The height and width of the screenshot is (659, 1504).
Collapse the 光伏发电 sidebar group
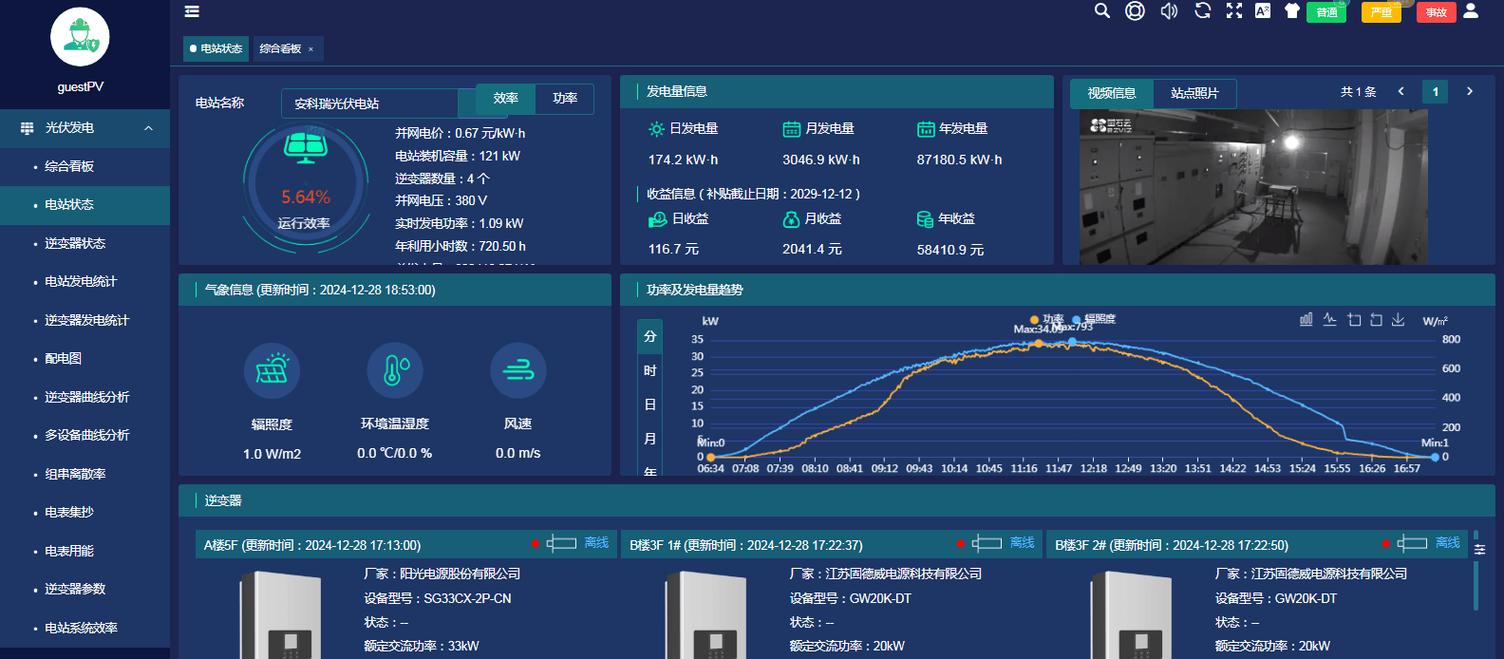point(85,128)
